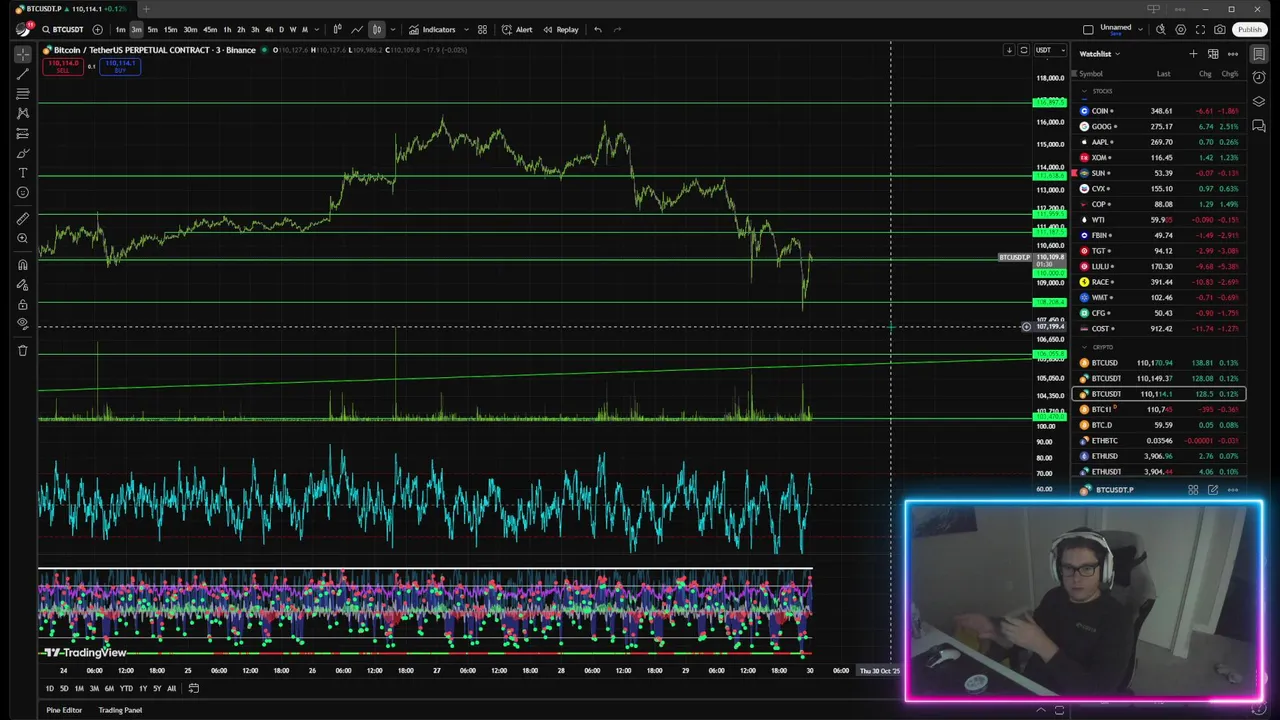Click the red SELL price button
The image size is (1280, 720).
(x=64, y=66)
